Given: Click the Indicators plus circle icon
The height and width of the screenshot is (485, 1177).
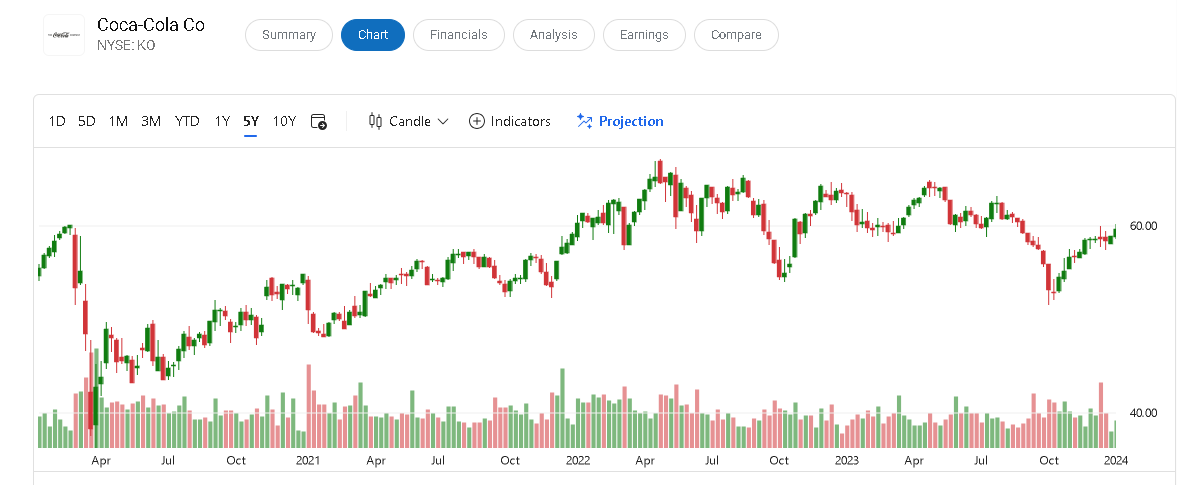Looking at the screenshot, I should 477,121.
